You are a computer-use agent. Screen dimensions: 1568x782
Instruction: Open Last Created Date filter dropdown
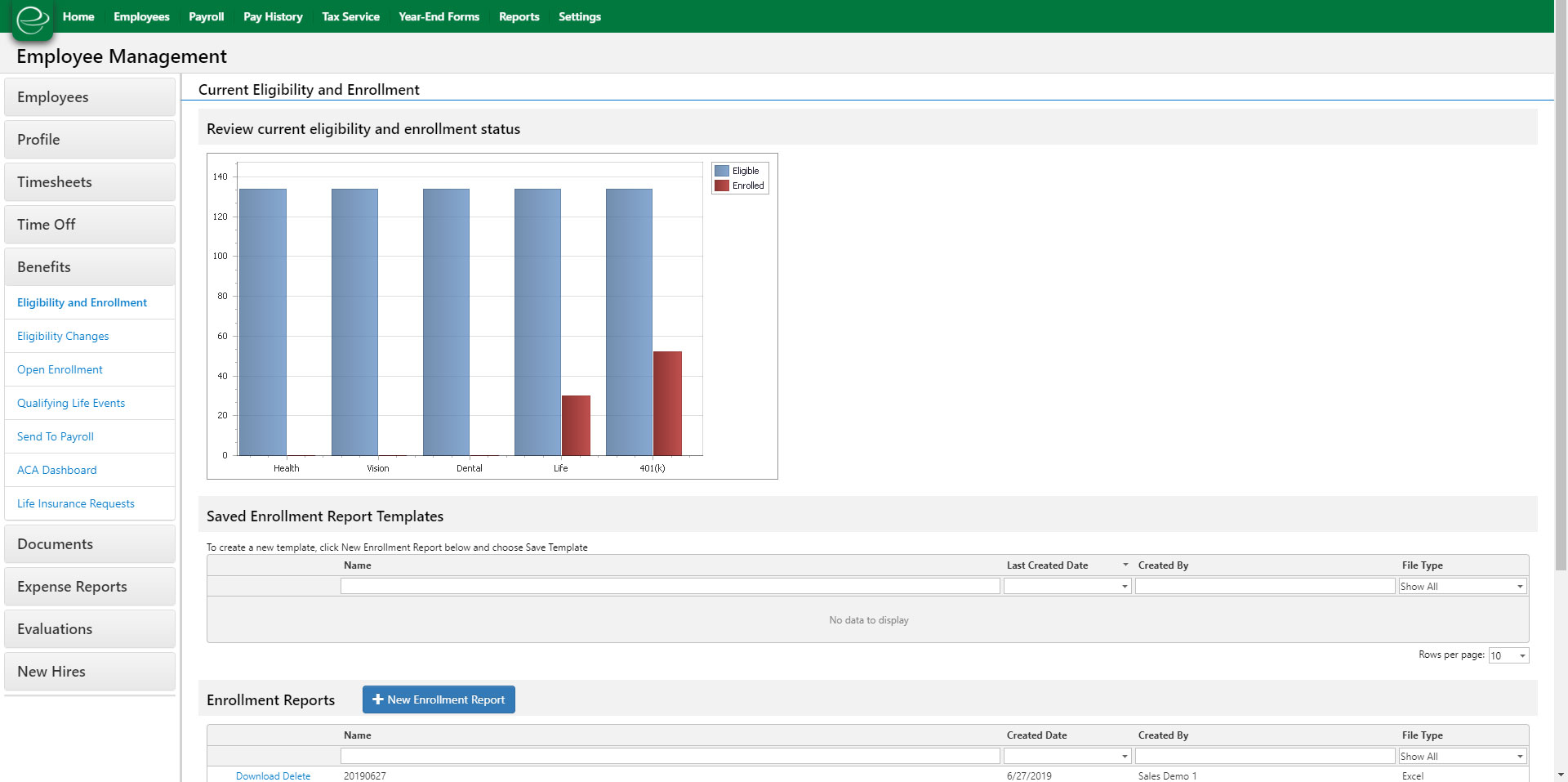click(1124, 586)
